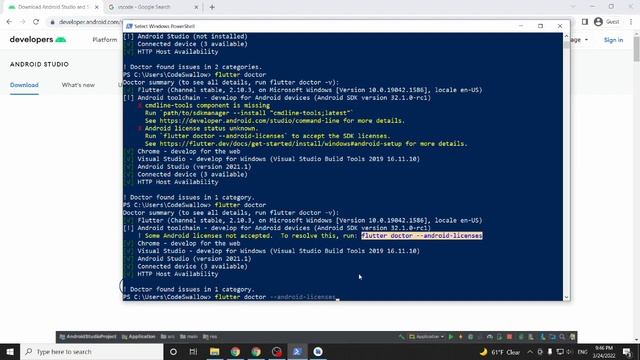Click the developer.android.com address bar

coord(86,22)
